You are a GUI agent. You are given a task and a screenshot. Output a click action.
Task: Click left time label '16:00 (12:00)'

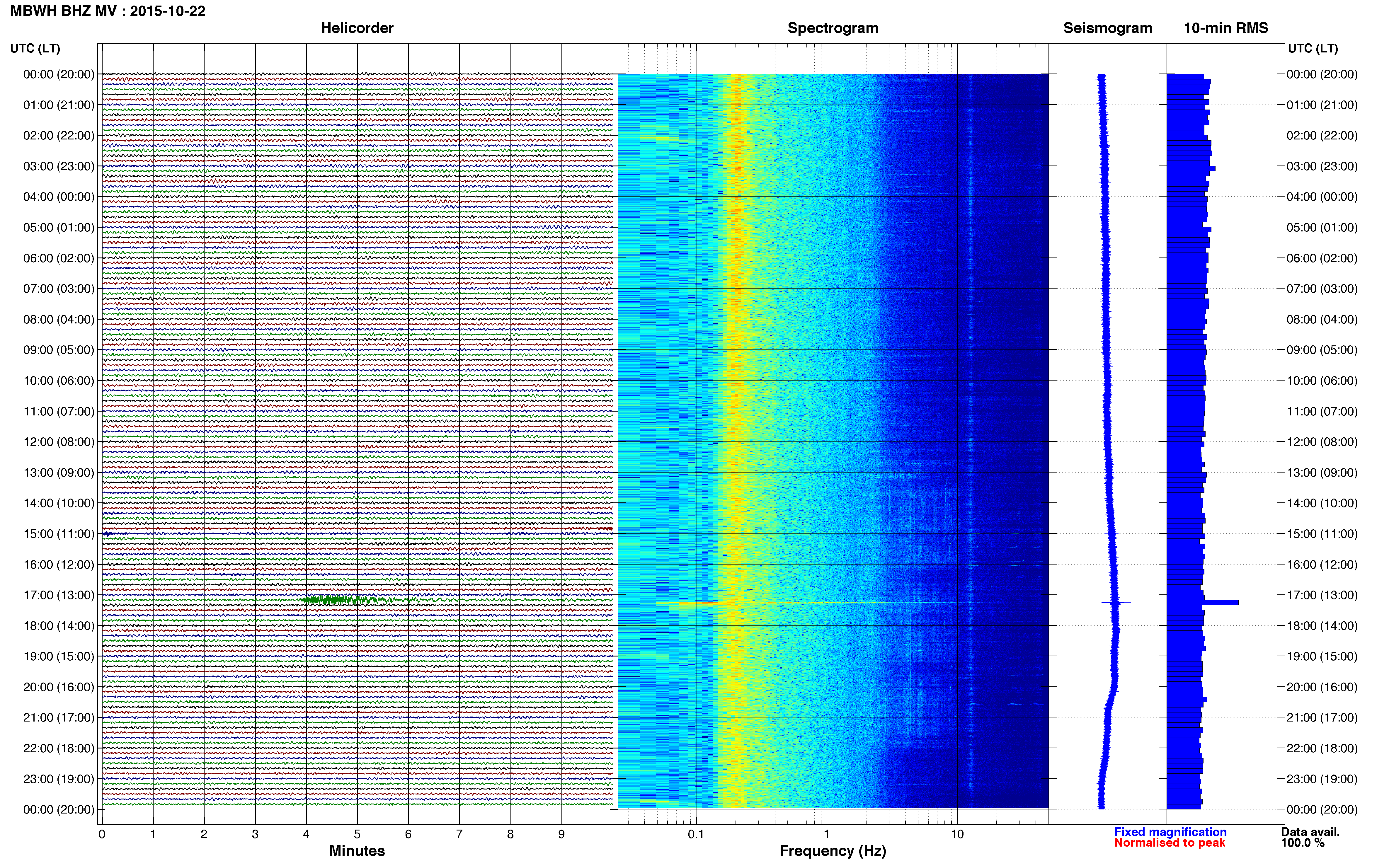pyautogui.click(x=59, y=564)
